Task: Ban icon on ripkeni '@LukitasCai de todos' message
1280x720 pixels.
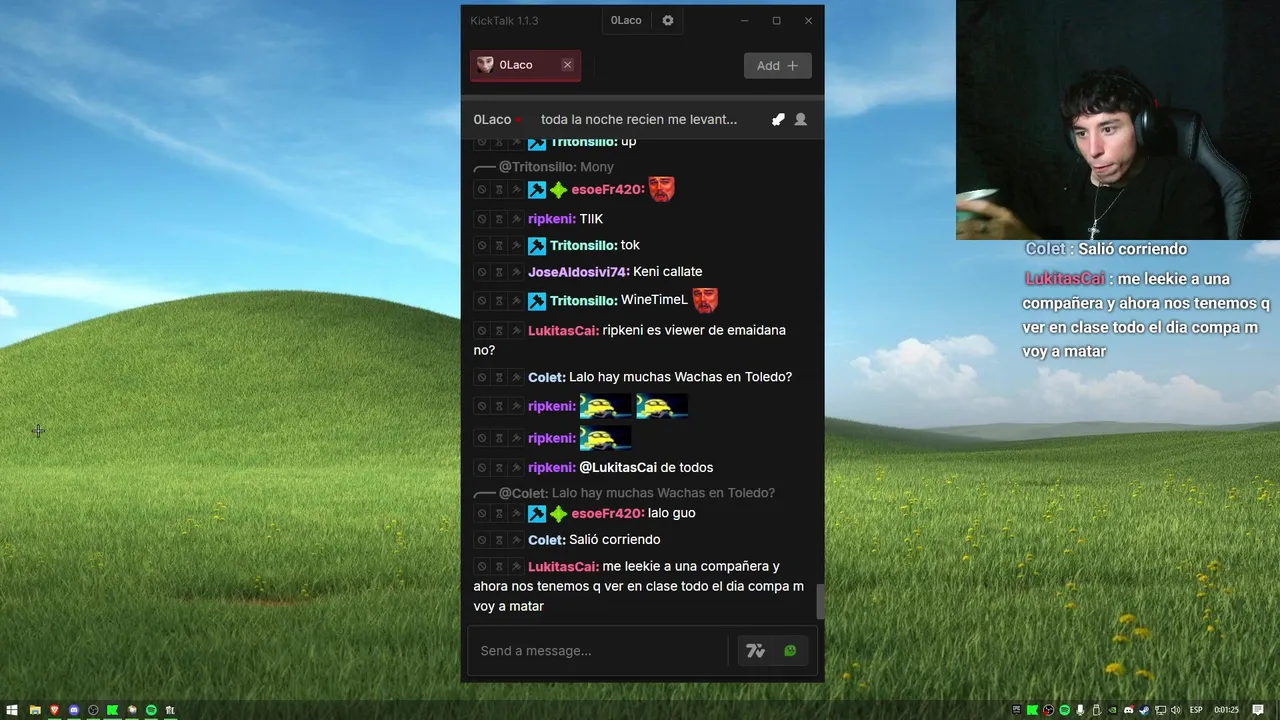Action: tap(481, 468)
